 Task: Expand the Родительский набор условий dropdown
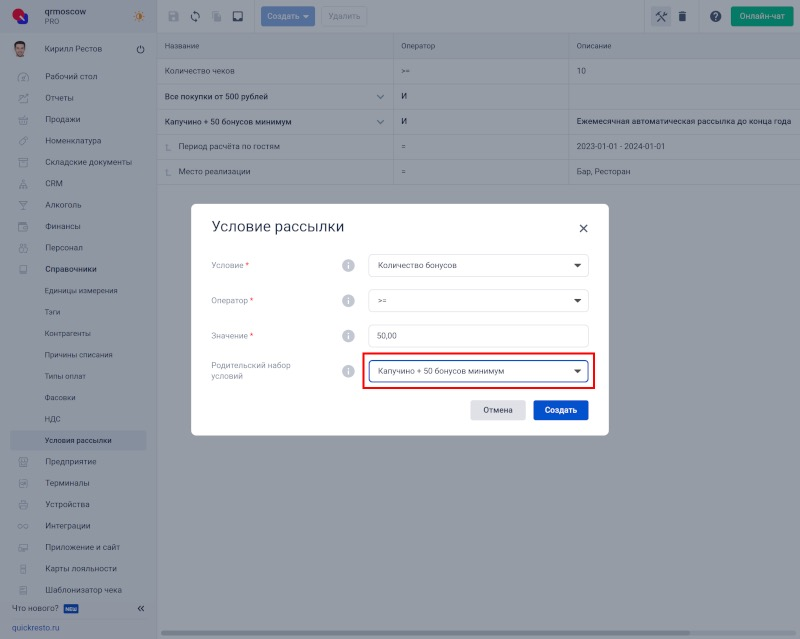tap(478, 371)
